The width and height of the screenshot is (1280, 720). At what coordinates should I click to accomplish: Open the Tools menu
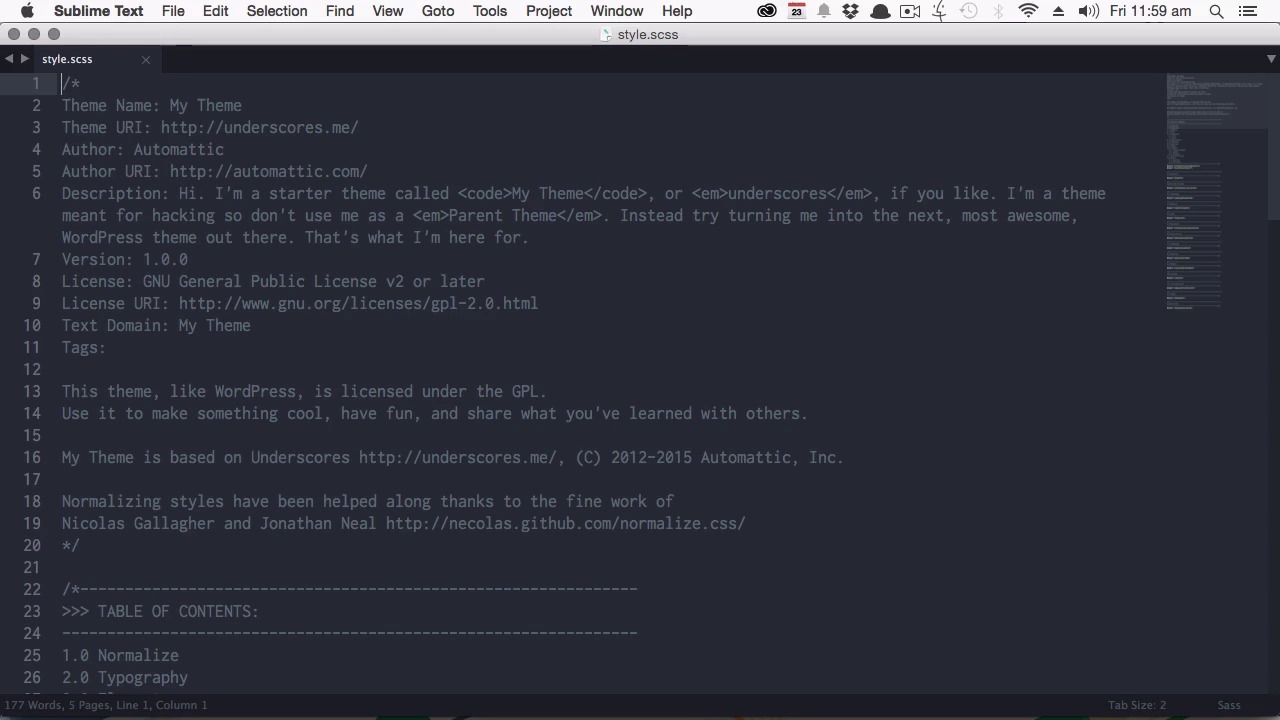point(490,11)
